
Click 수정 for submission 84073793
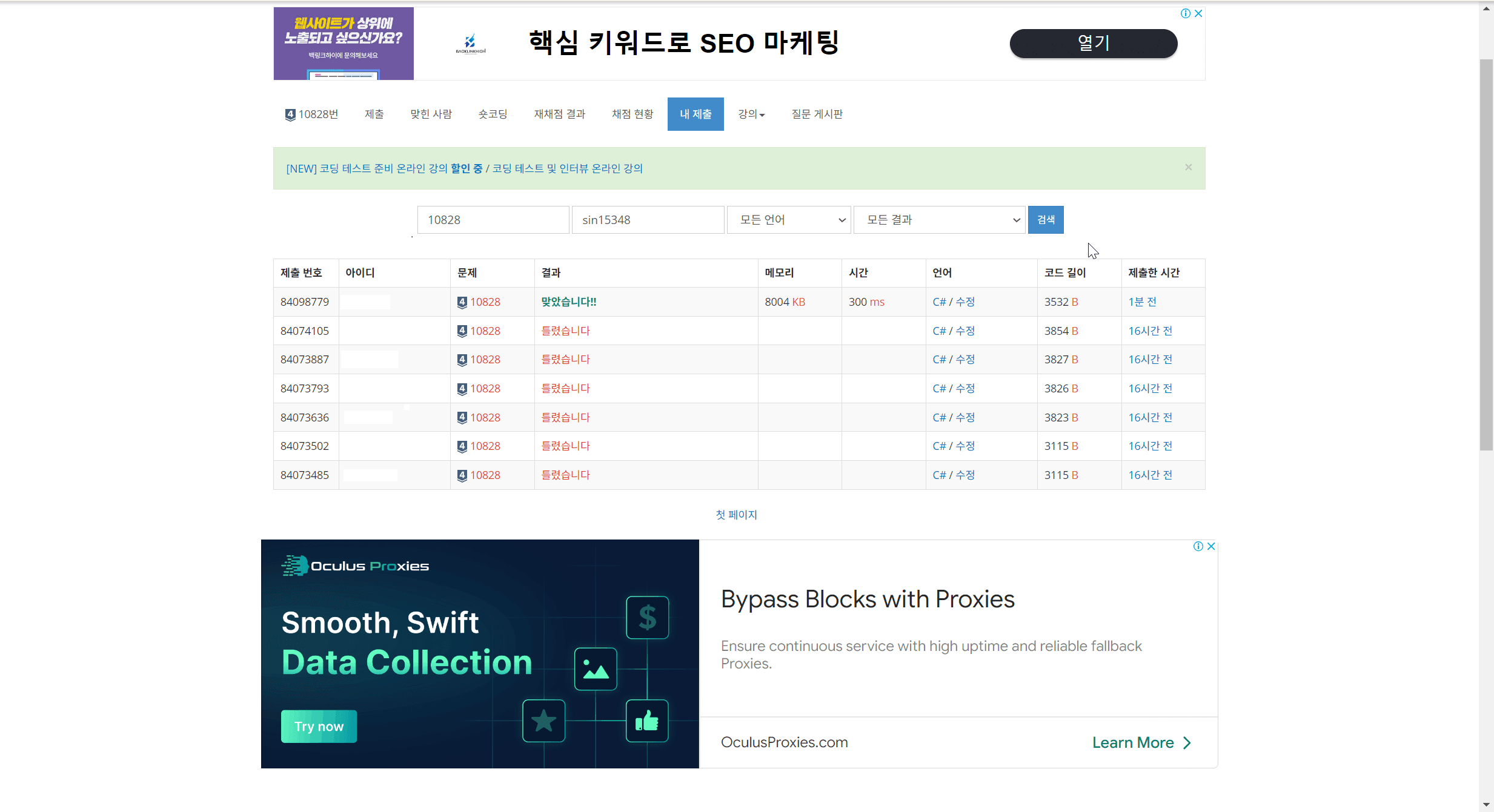click(x=965, y=389)
